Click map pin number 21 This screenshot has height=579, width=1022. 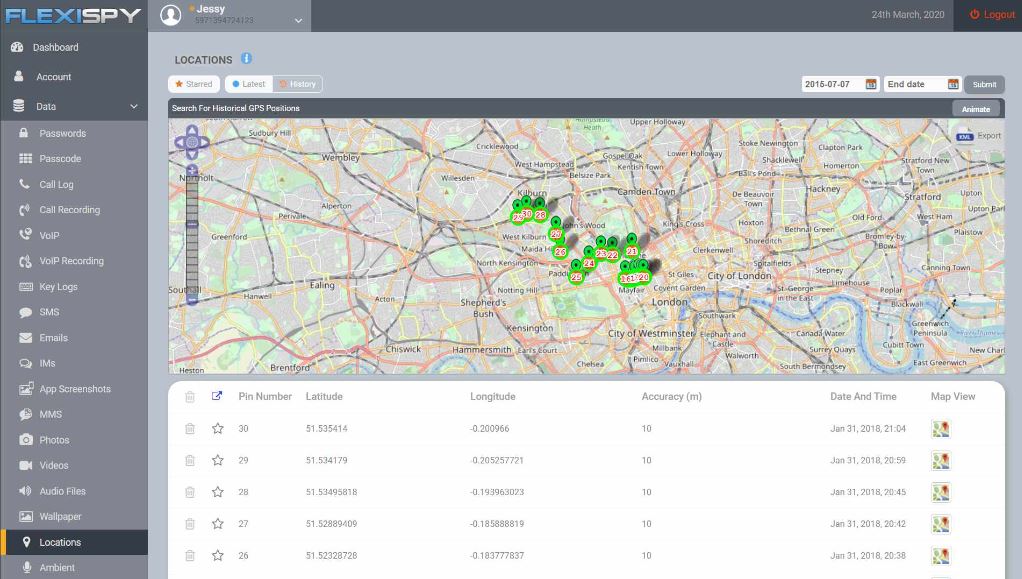632,247
